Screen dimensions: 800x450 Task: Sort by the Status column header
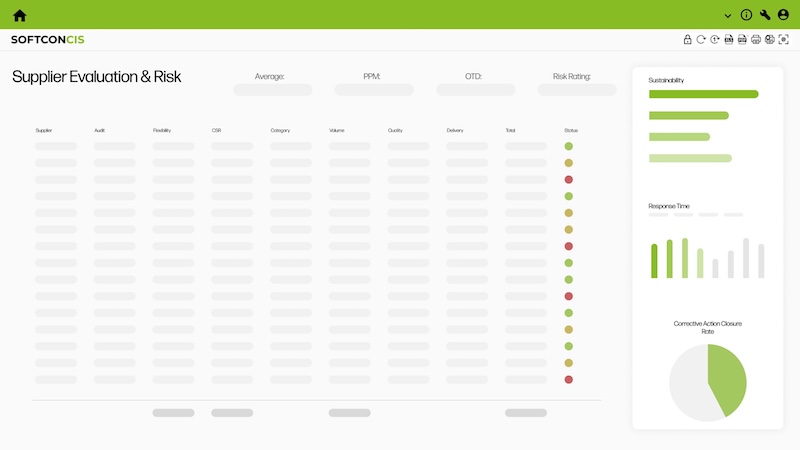click(x=571, y=131)
